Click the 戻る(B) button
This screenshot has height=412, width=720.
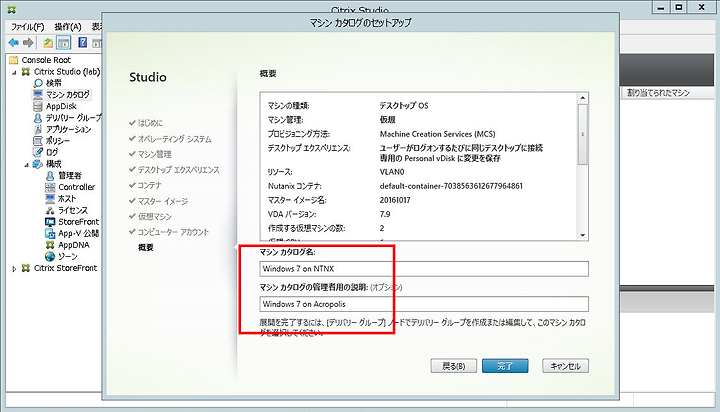(453, 366)
